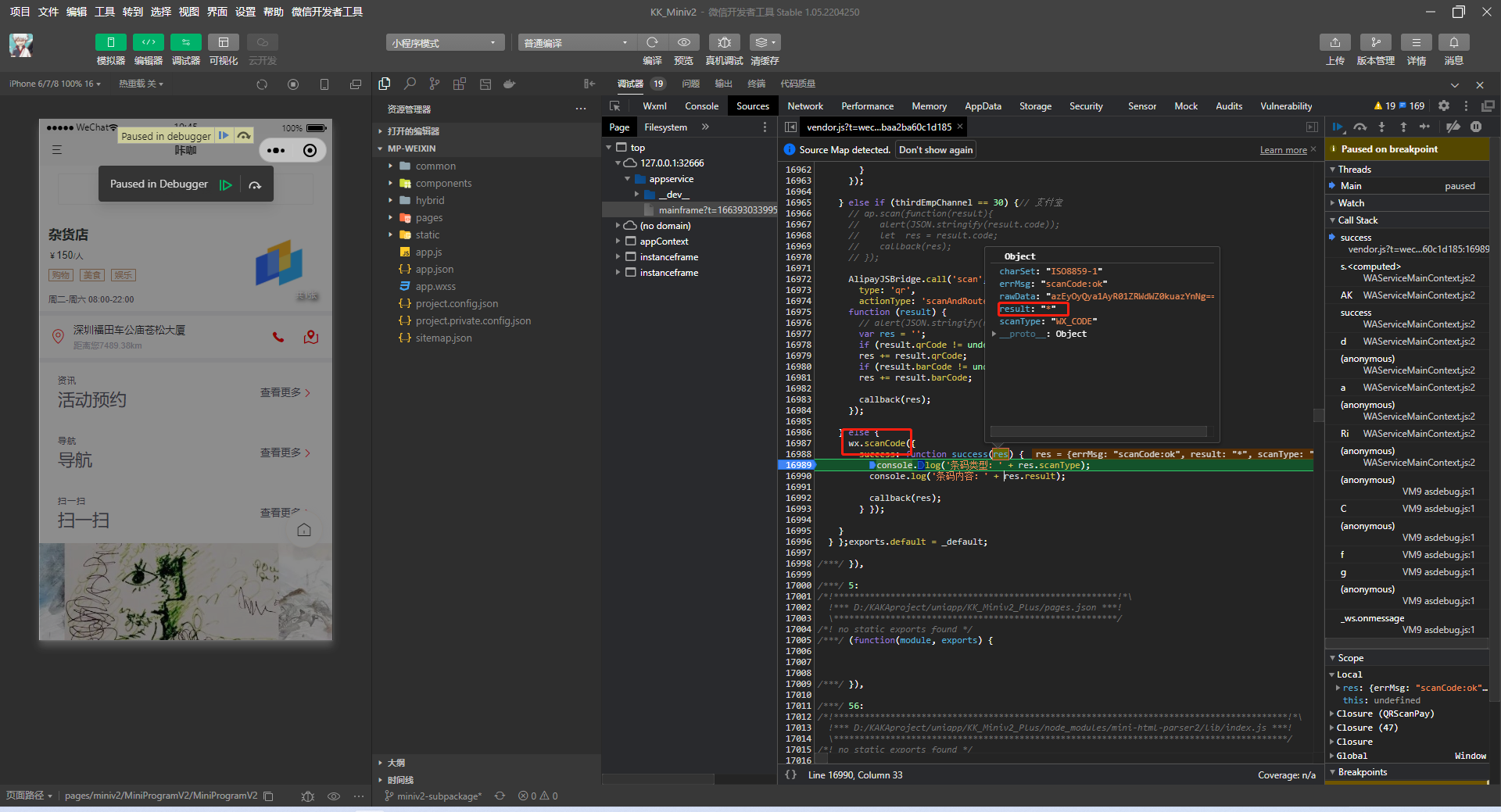Click the compile (编译) refresh icon
The width and height of the screenshot is (1501, 812).
click(x=652, y=42)
